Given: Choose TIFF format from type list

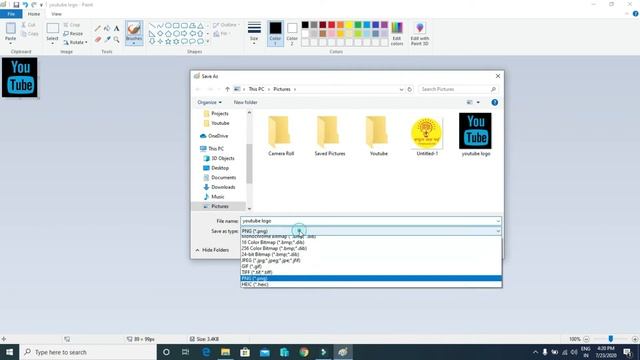Looking at the screenshot, I should pos(371,272).
